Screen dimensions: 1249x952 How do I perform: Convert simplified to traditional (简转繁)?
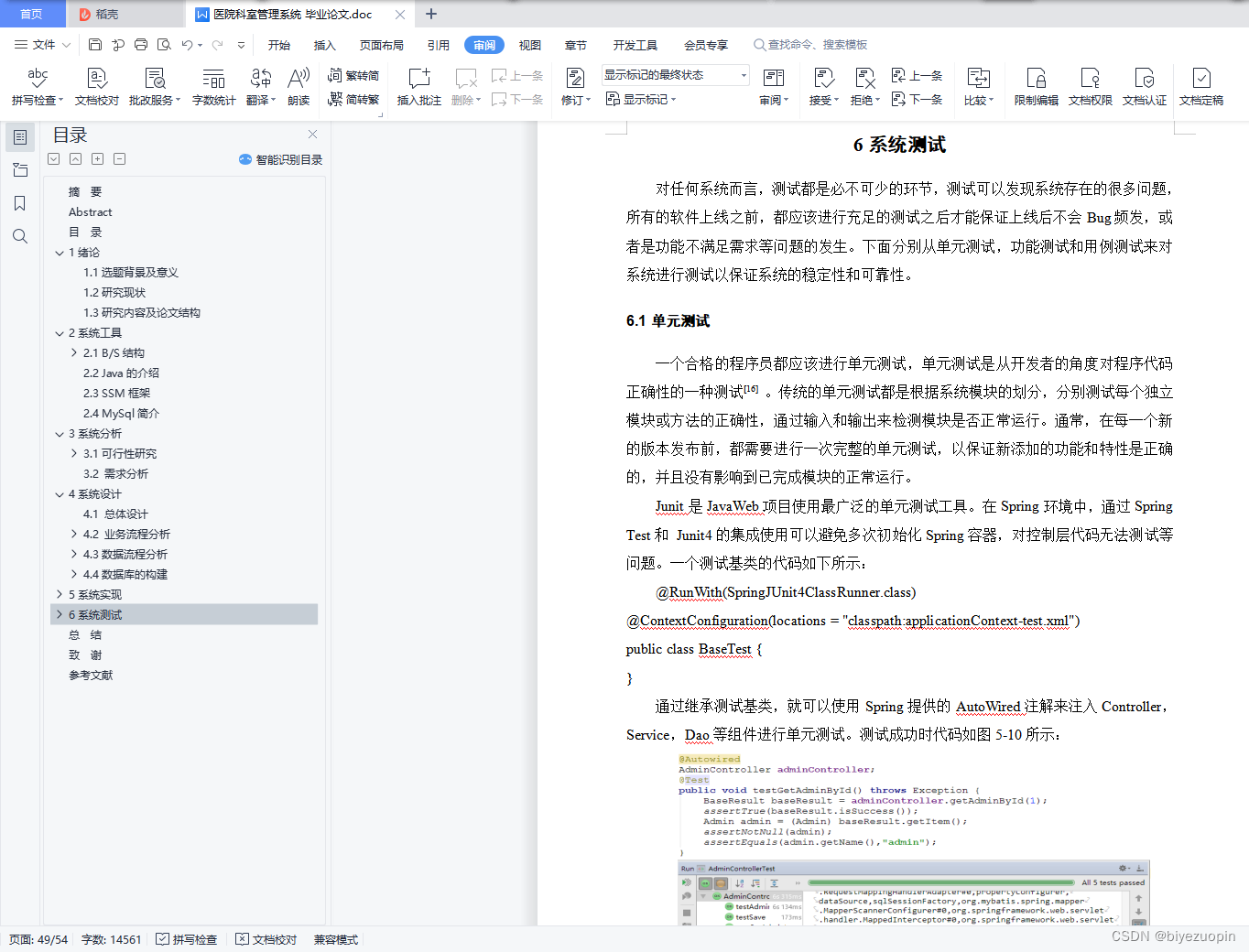[x=353, y=99]
